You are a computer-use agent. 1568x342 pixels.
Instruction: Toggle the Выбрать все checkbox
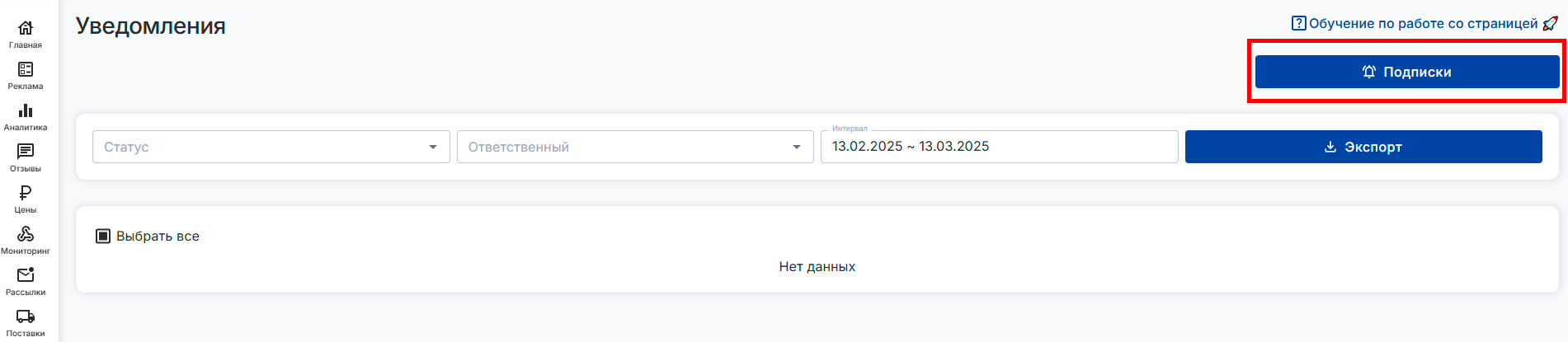point(103,237)
